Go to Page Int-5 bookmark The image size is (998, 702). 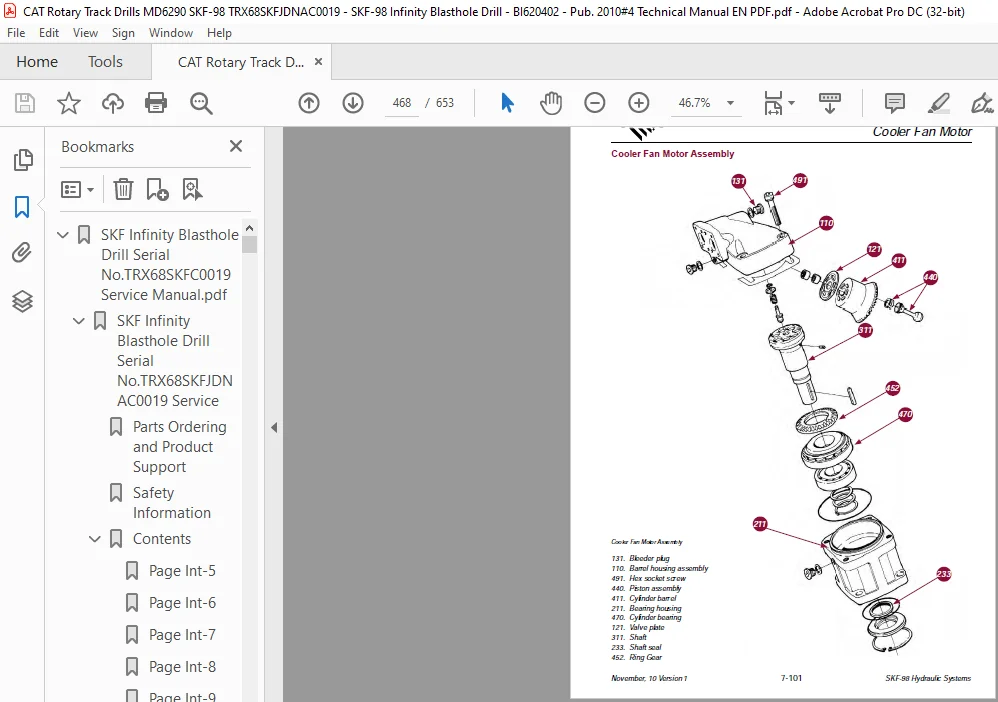coord(182,571)
